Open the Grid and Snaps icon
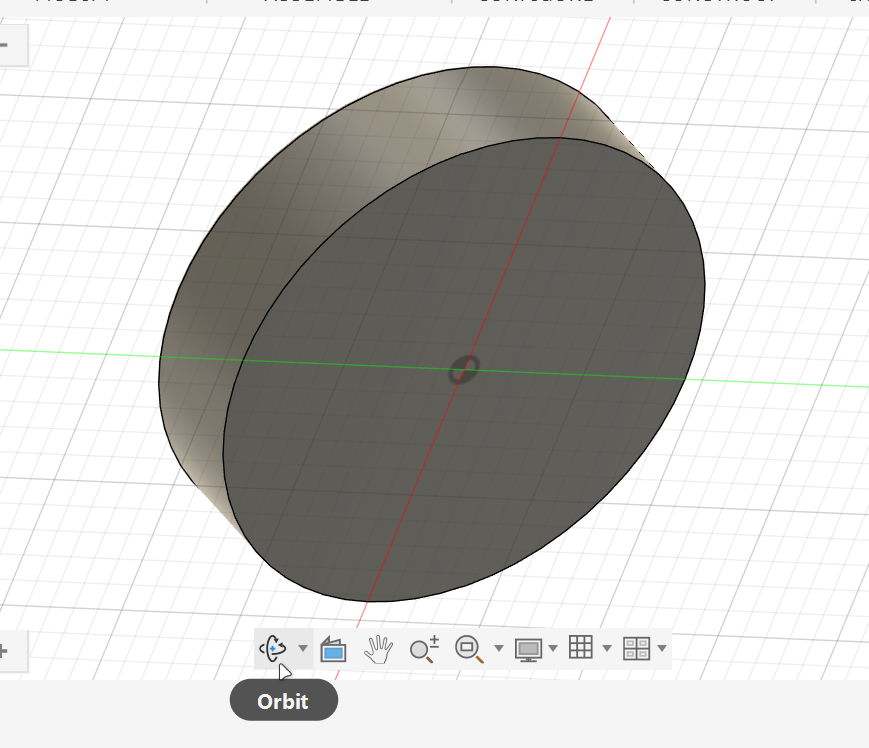This screenshot has width=869, height=748. pos(581,647)
